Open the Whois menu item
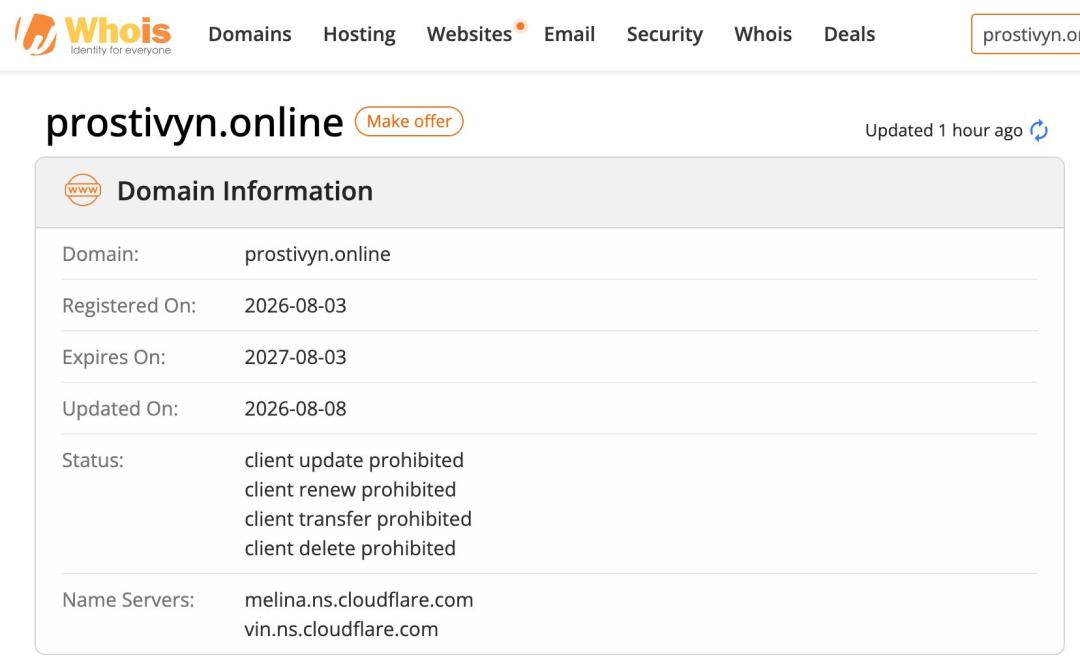1080x672 pixels. [x=763, y=34]
